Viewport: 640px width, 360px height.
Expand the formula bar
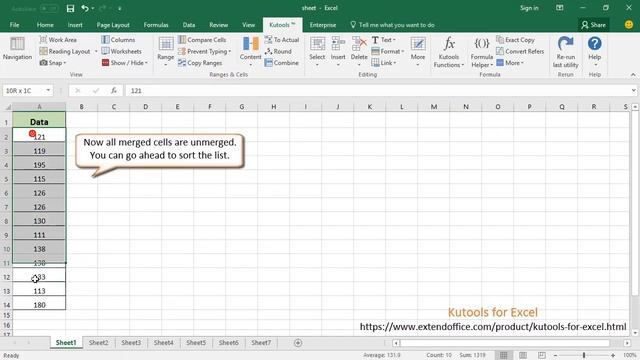[x=633, y=91]
